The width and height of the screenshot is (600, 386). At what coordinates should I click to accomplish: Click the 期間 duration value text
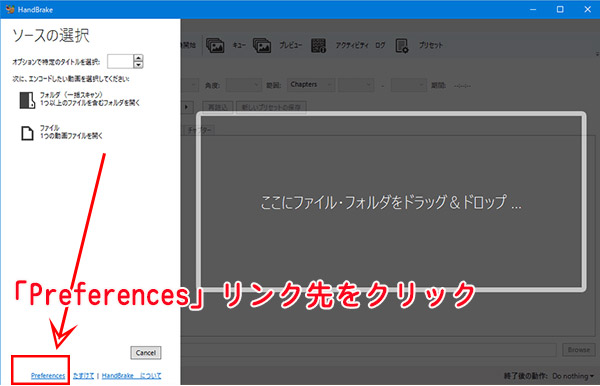pyautogui.click(x=462, y=85)
